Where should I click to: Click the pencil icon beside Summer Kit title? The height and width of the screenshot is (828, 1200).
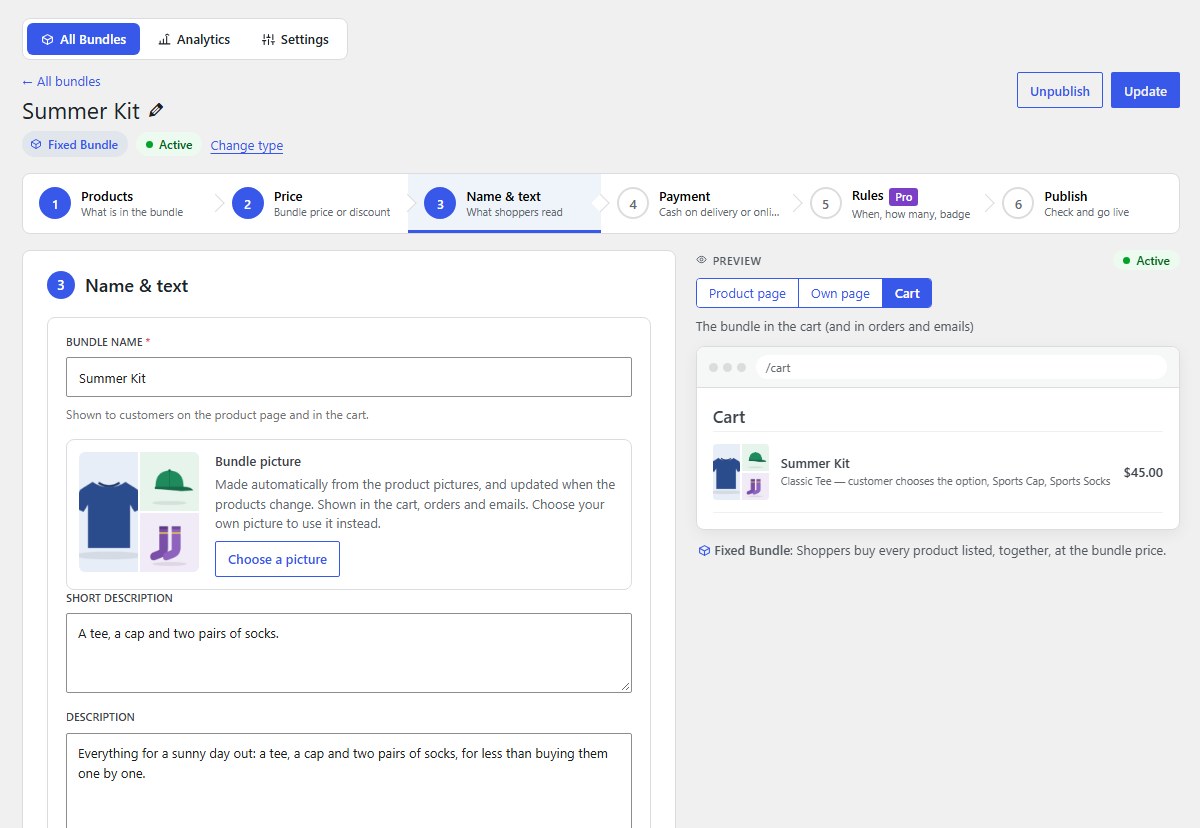point(156,110)
